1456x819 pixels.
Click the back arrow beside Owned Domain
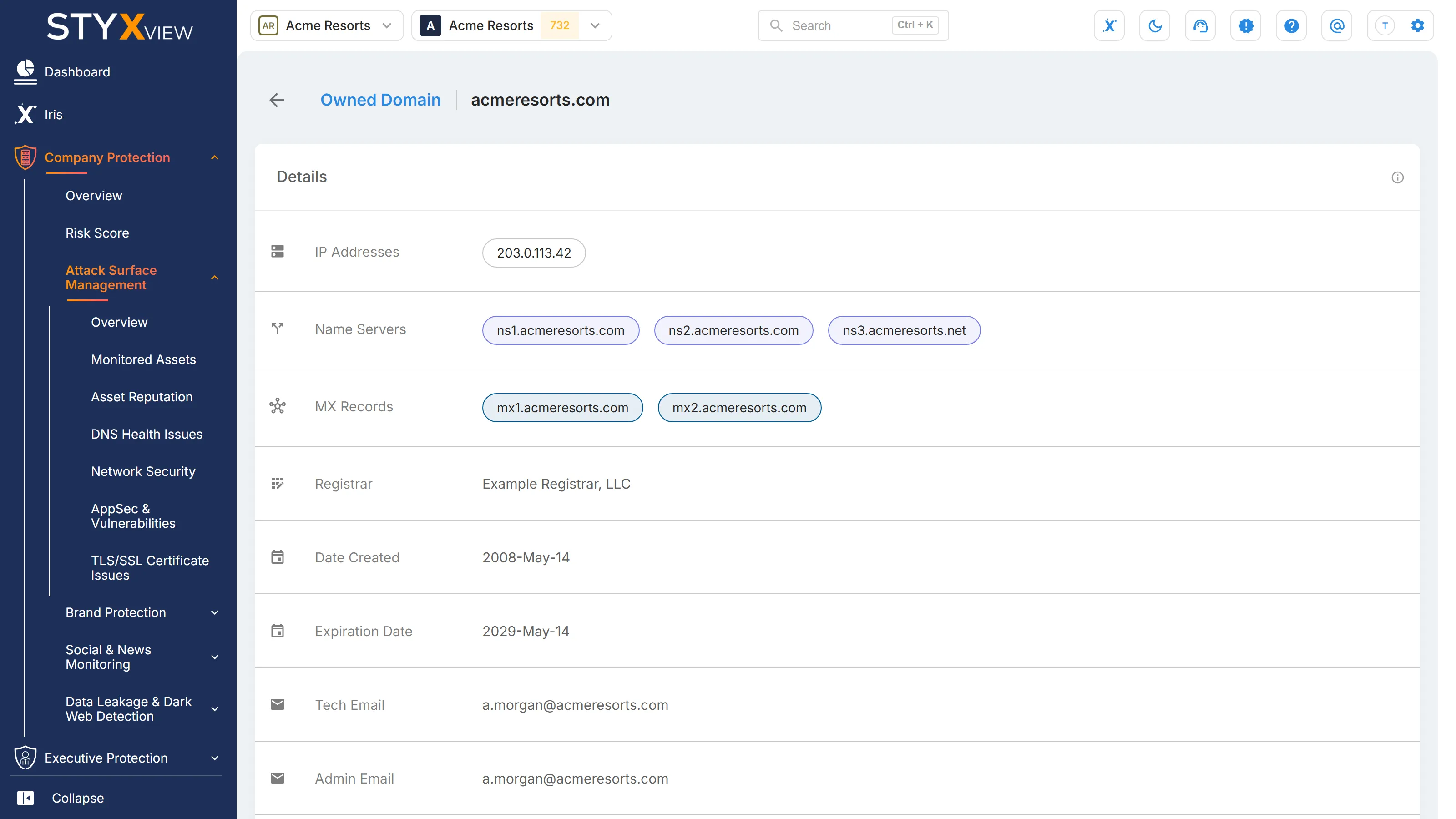[x=277, y=100]
